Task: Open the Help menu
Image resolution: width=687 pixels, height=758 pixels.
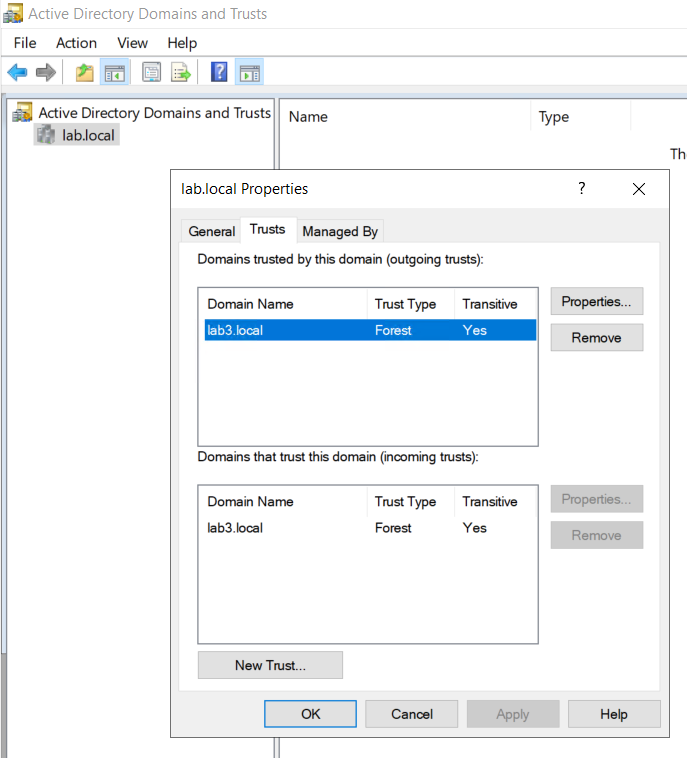Action: [x=182, y=43]
